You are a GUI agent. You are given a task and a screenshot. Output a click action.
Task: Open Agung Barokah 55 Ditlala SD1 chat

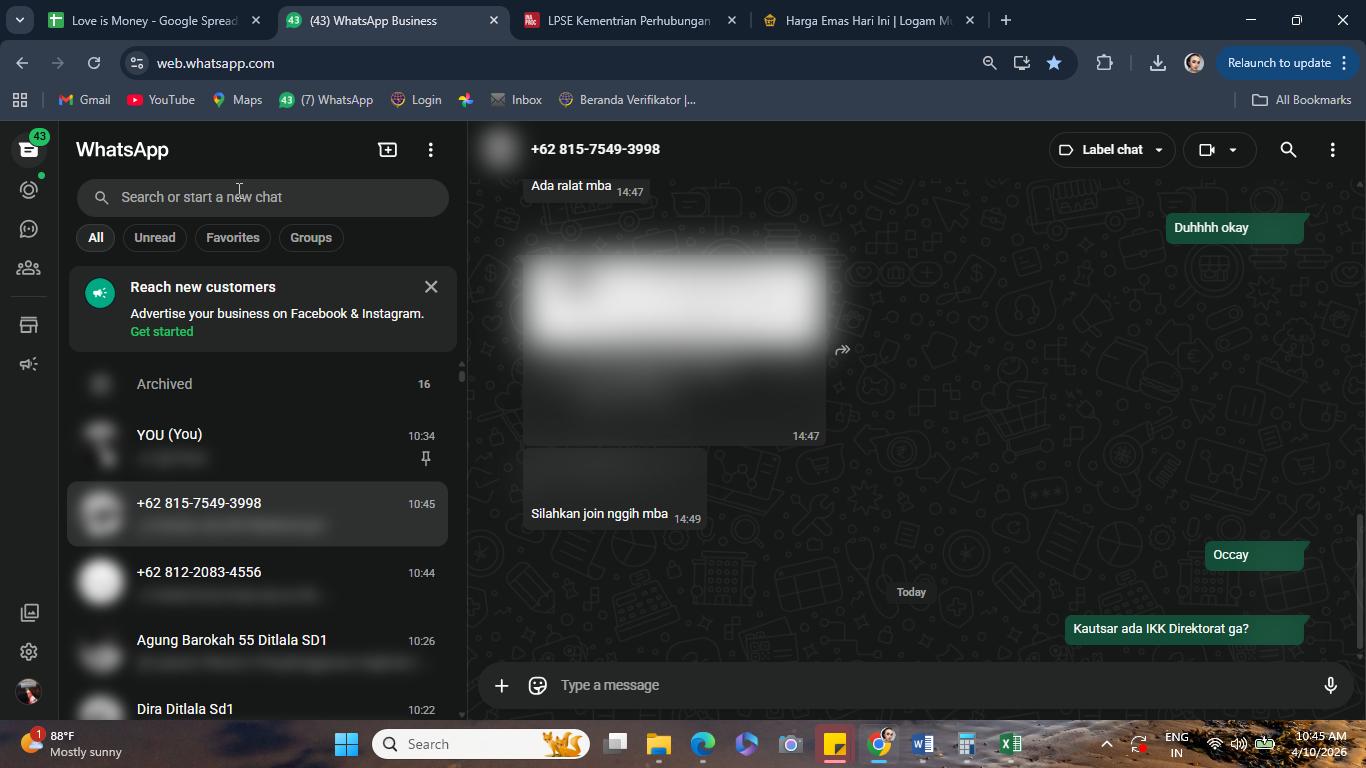coord(258,651)
